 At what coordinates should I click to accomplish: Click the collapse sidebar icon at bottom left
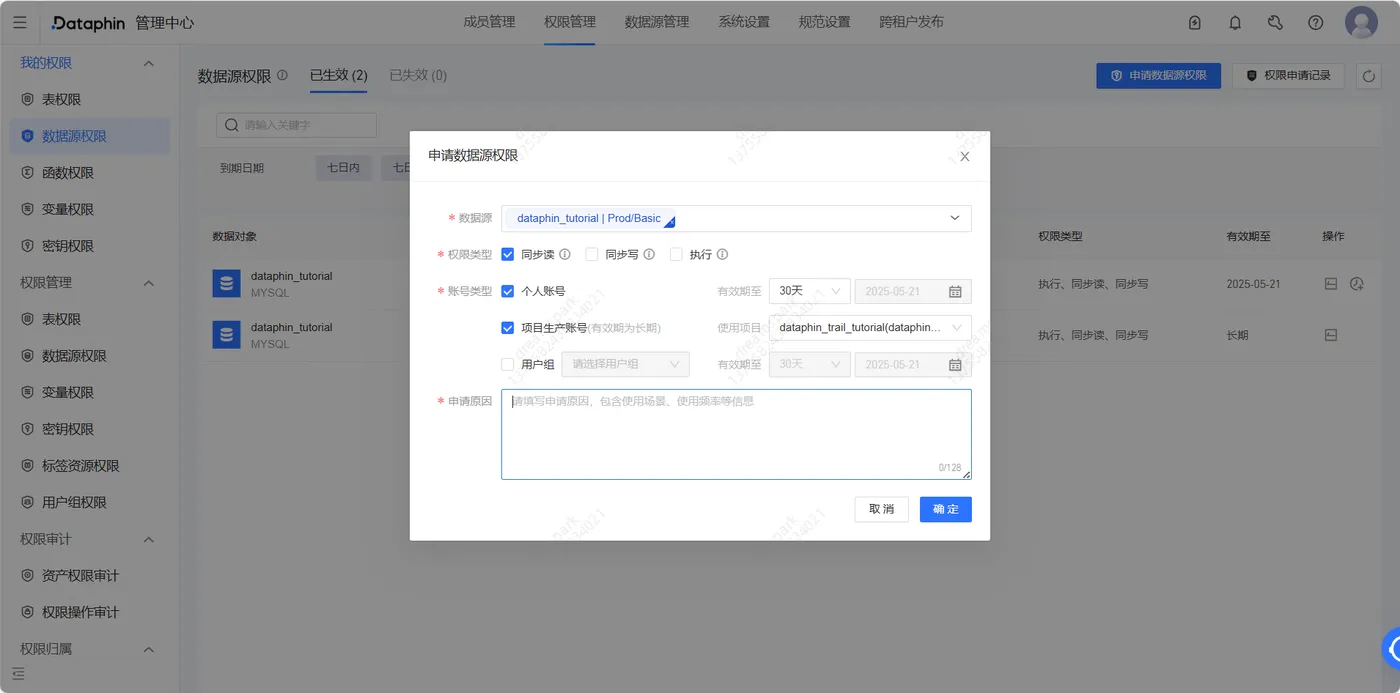pyautogui.click(x=18, y=674)
